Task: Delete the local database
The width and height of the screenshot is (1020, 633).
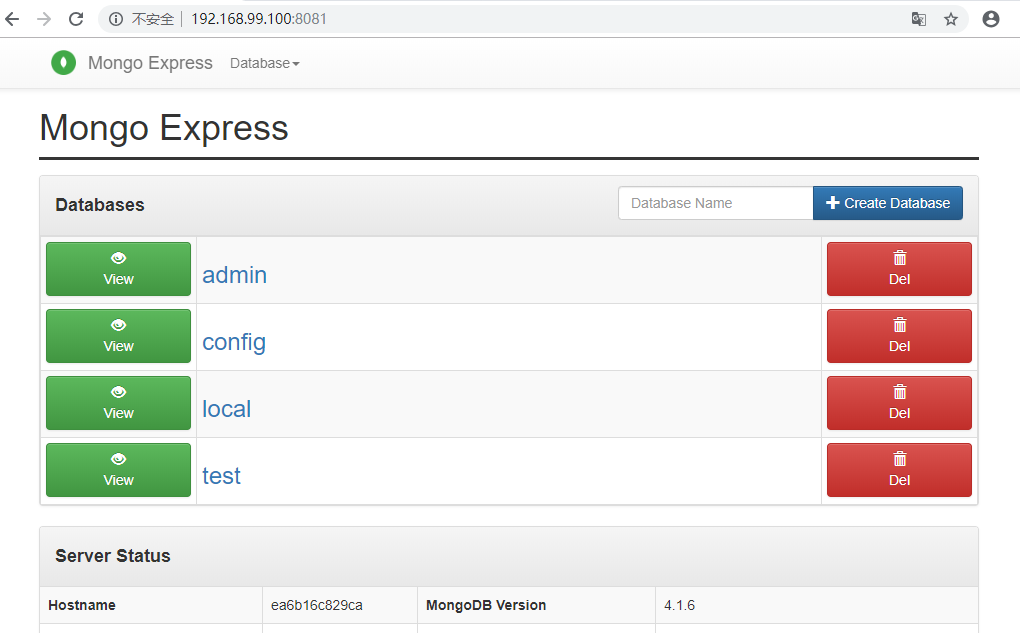Action: pyautogui.click(x=899, y=403)
